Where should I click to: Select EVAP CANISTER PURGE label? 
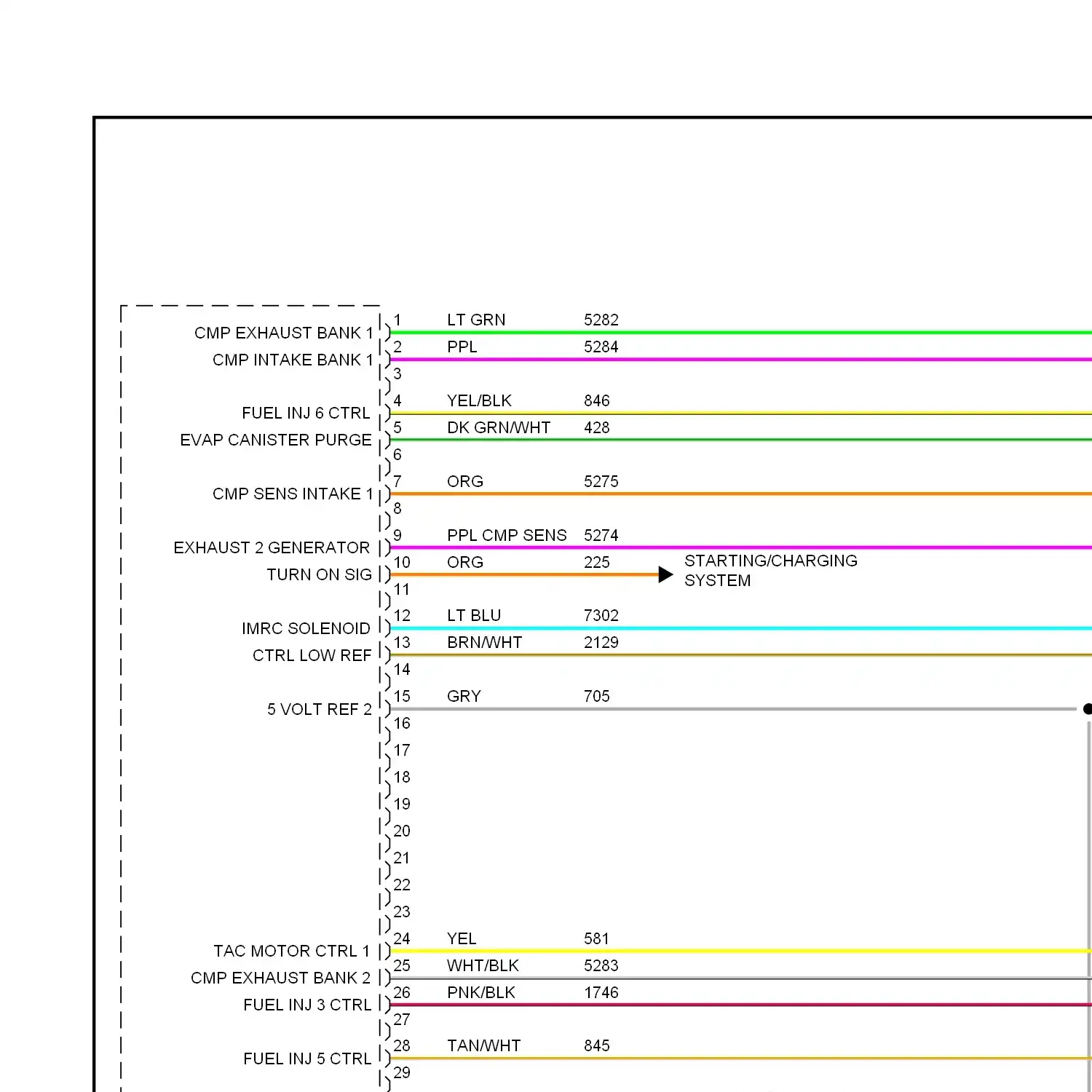276,440
